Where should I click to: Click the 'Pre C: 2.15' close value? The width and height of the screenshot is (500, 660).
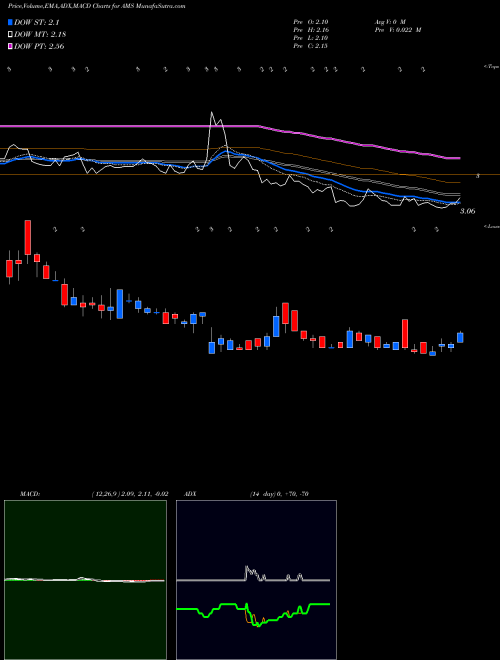pyautogui.click(x=311, y=46)
